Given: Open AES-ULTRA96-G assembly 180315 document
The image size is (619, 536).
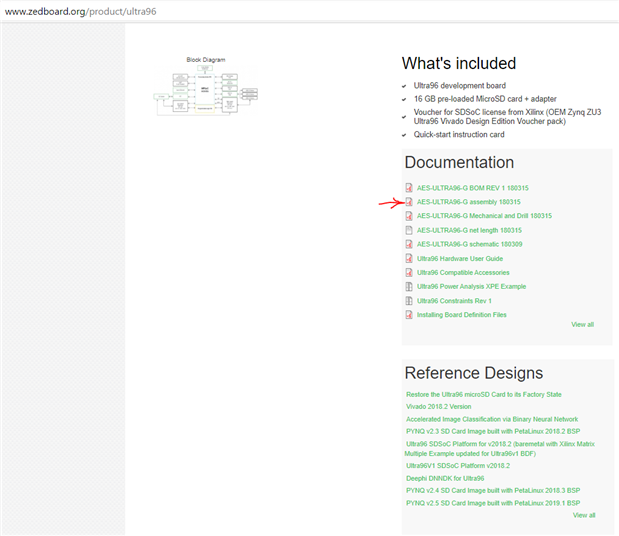Looking at the screenshot, I should [x=469, y=202].
